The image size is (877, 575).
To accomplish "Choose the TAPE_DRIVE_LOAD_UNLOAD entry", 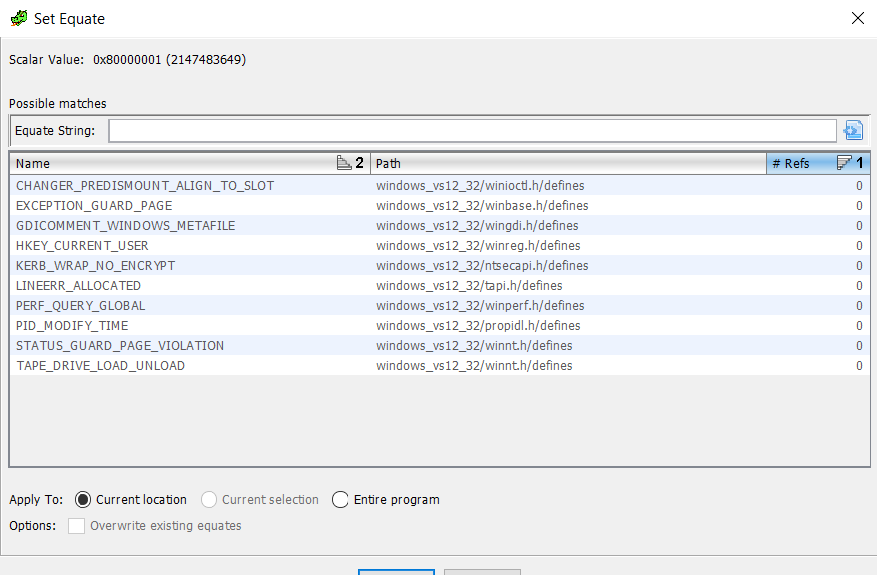I will [100, 366].
